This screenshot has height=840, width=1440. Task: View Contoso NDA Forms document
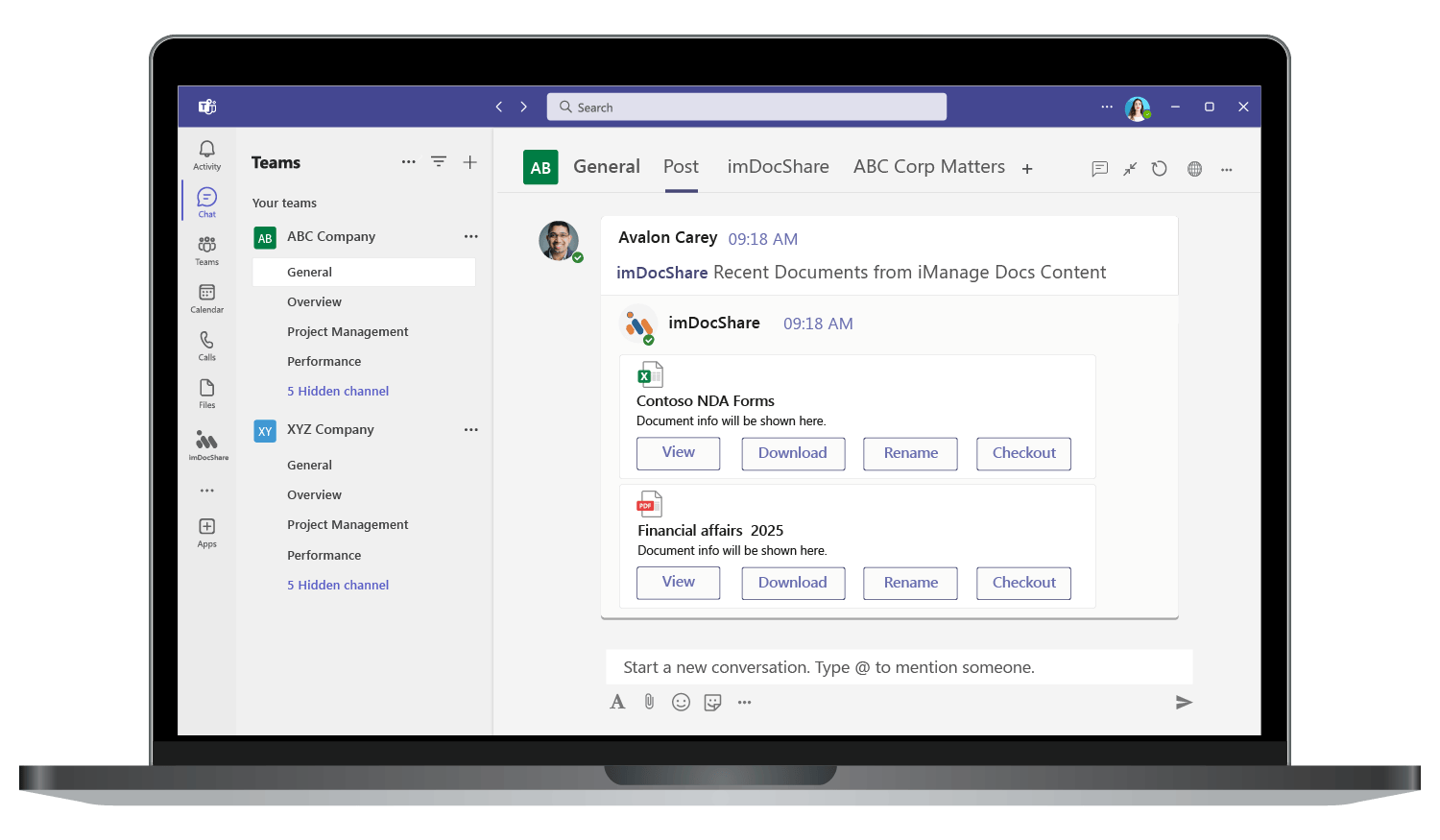pyautogui.click(x=679, y=453)
